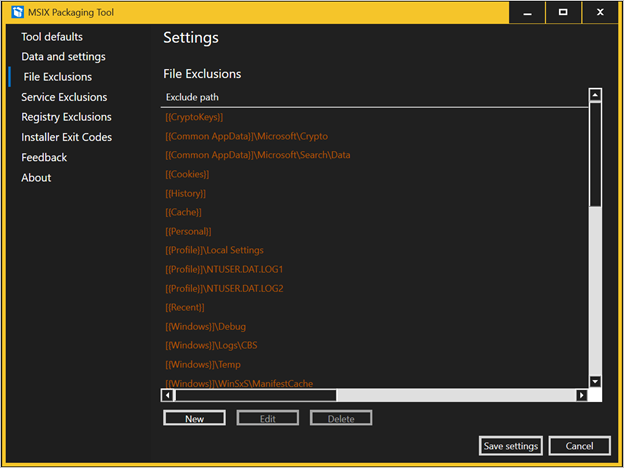Click the New exclusion button
The height and width of the screenshot is (468, 624).
(194, 418)
